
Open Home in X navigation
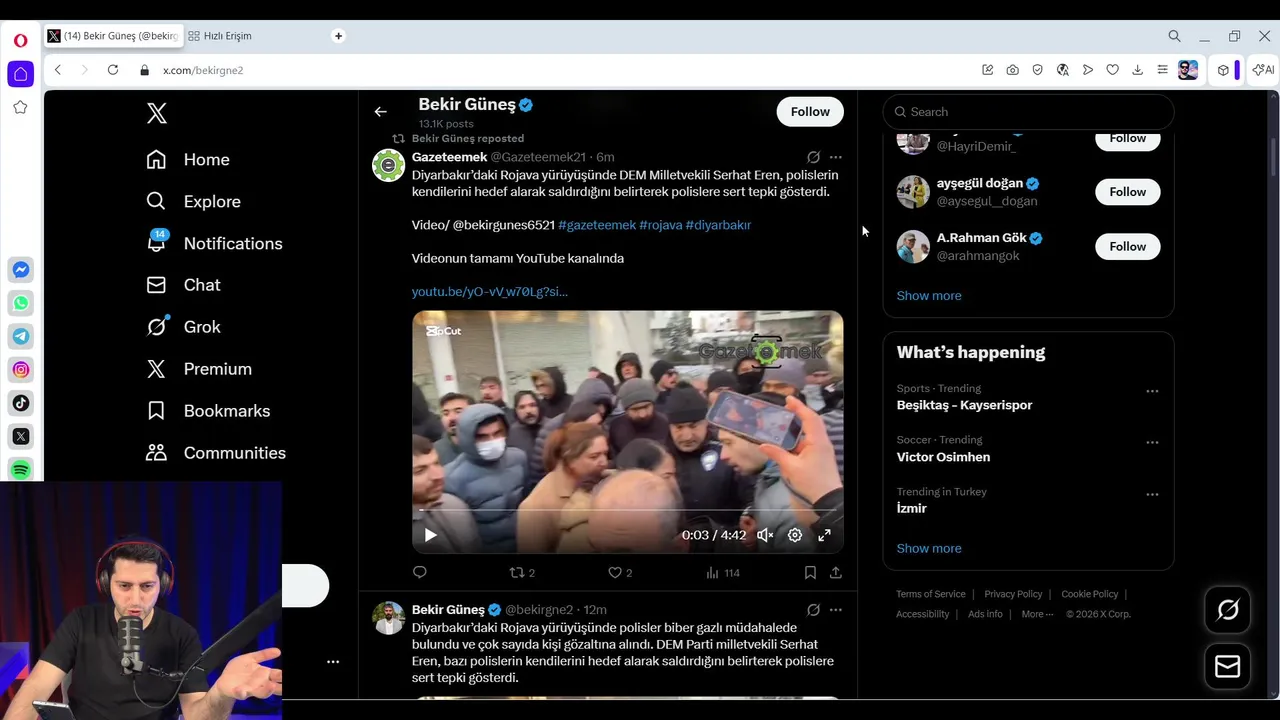(188, 160)
